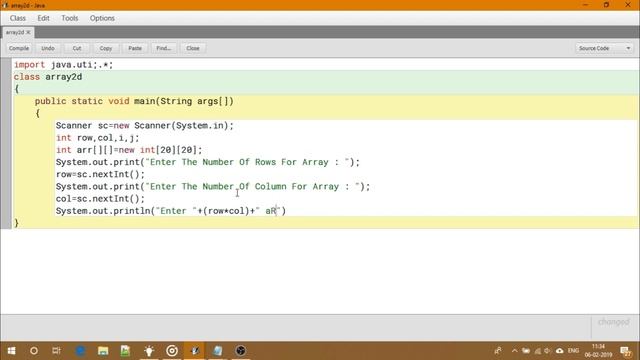Viewport: 640px width, 360px height.
Task: Launch the blue browser icon on taskbar
Action: (x=80, y=351)
